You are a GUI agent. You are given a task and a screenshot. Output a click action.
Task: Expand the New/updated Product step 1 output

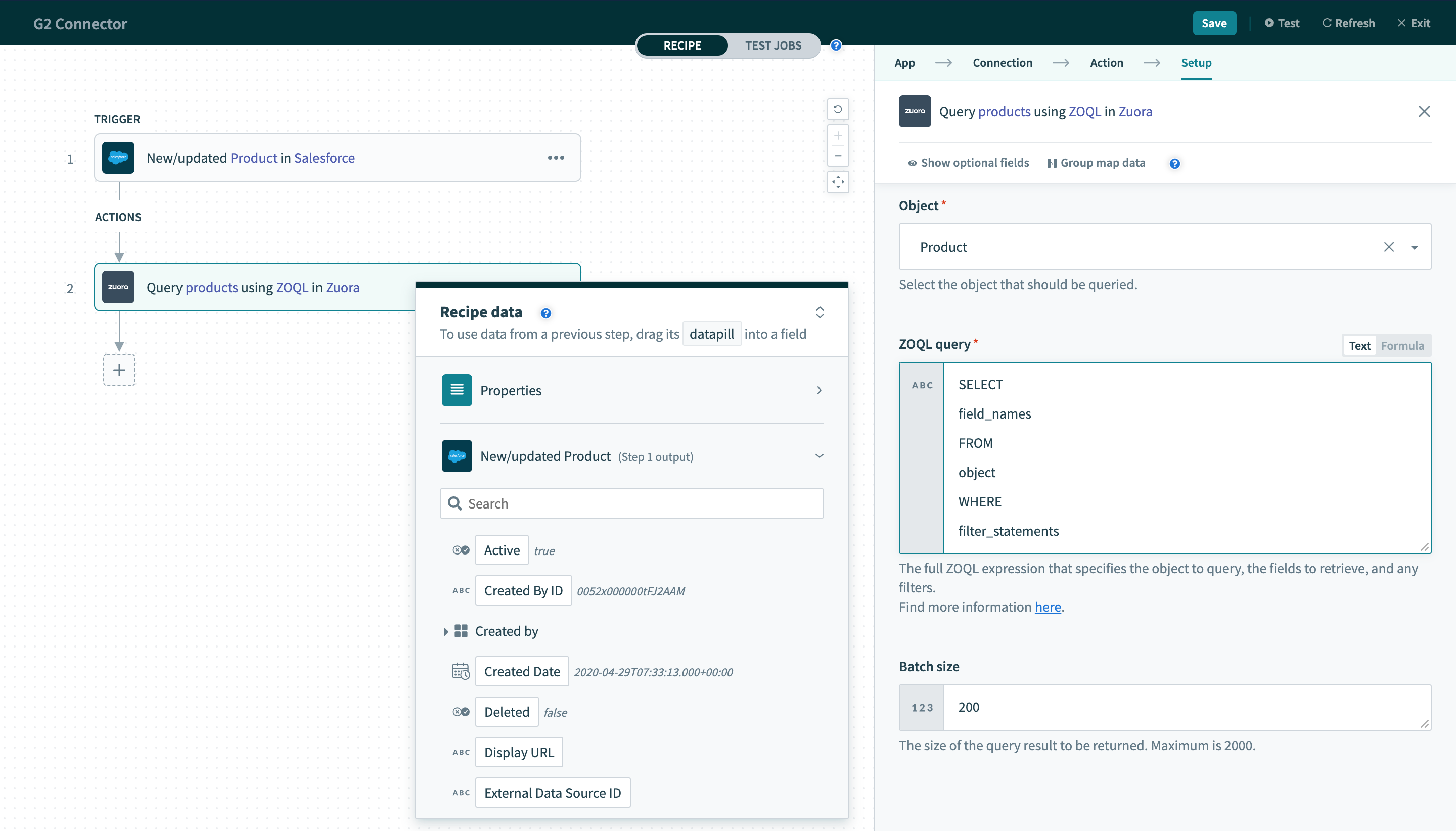pyautogui.click(x=820, y=457)
